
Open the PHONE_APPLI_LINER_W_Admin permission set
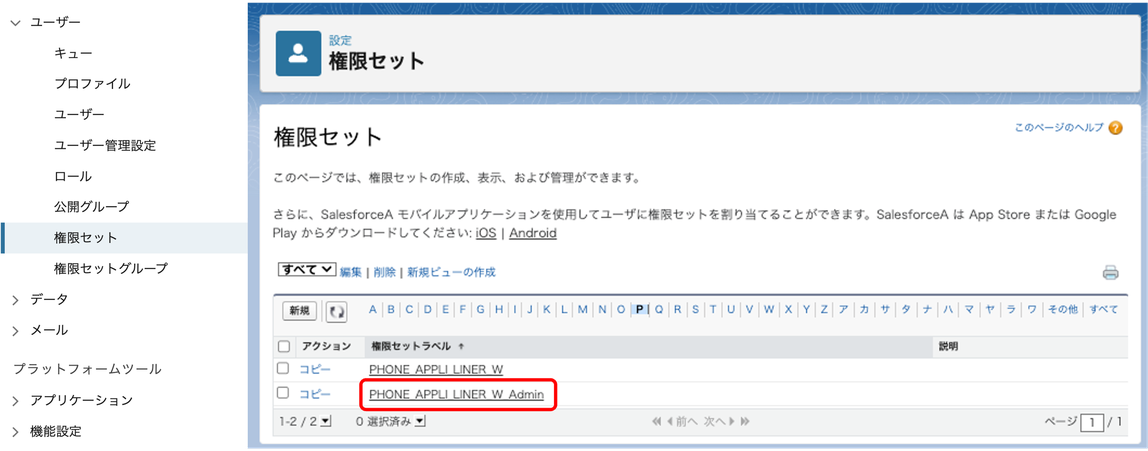457,395
